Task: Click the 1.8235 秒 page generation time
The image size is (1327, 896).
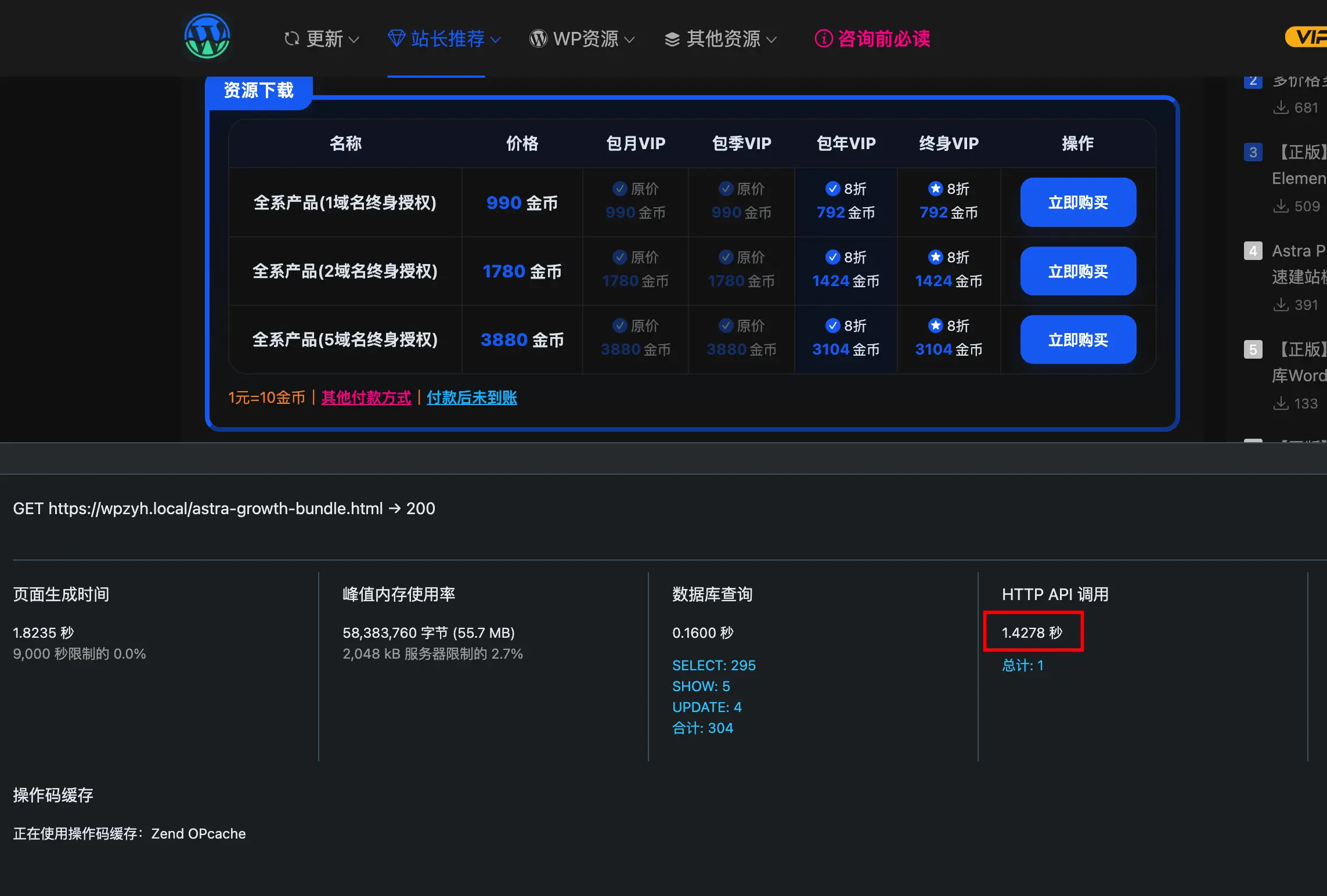Action: [x=44, y=633]
